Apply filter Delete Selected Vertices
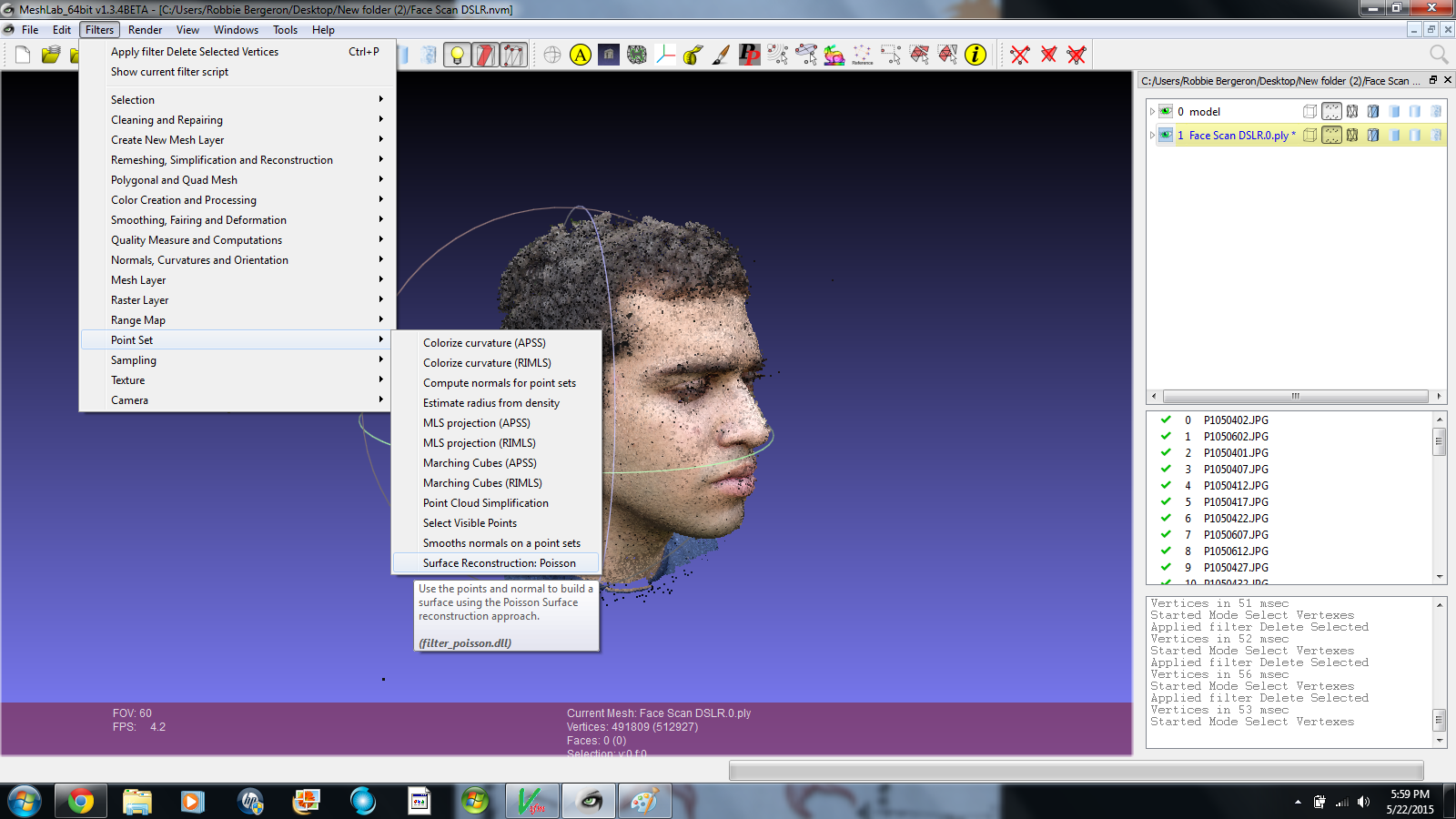Screen dimensions: 1456x819 click(x=237, y=51)
